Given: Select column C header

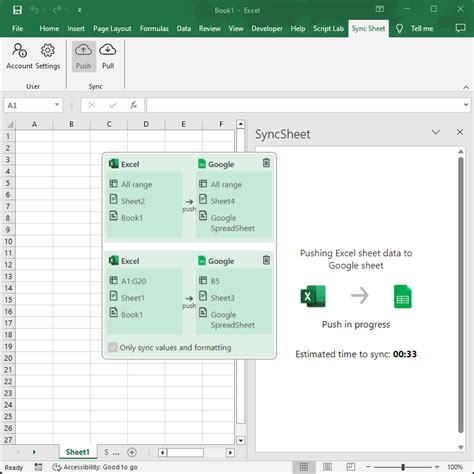Looking at the screenshot, I should (109, 124).
